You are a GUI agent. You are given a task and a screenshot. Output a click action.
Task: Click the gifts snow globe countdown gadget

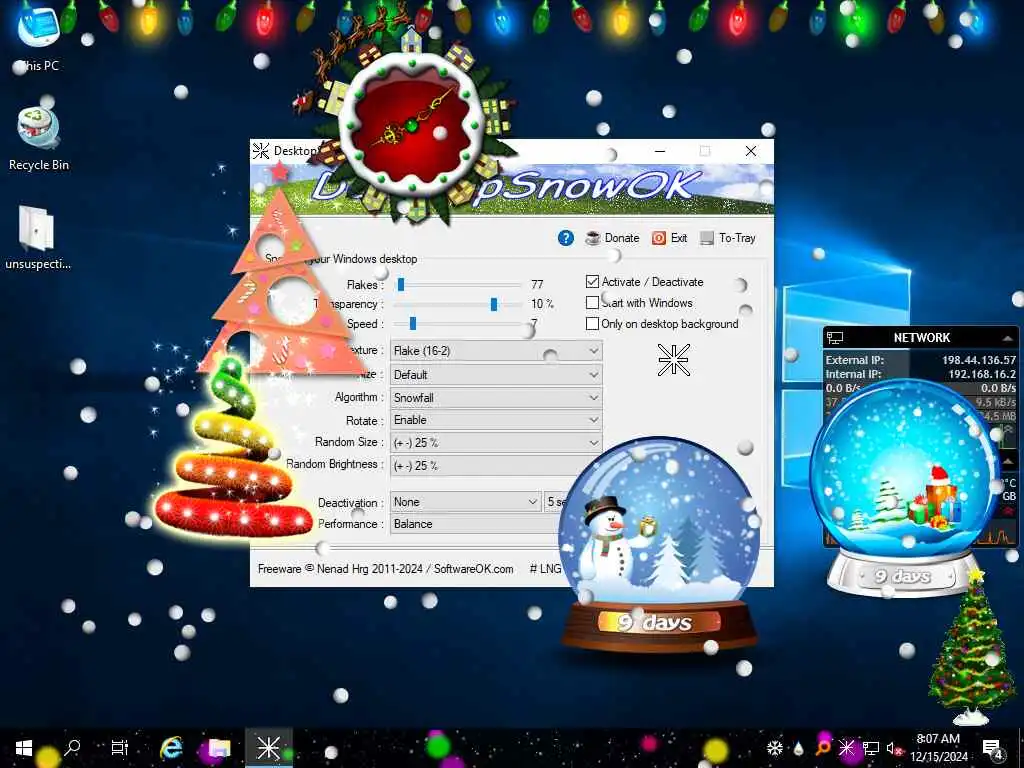(x=904, y=487)
